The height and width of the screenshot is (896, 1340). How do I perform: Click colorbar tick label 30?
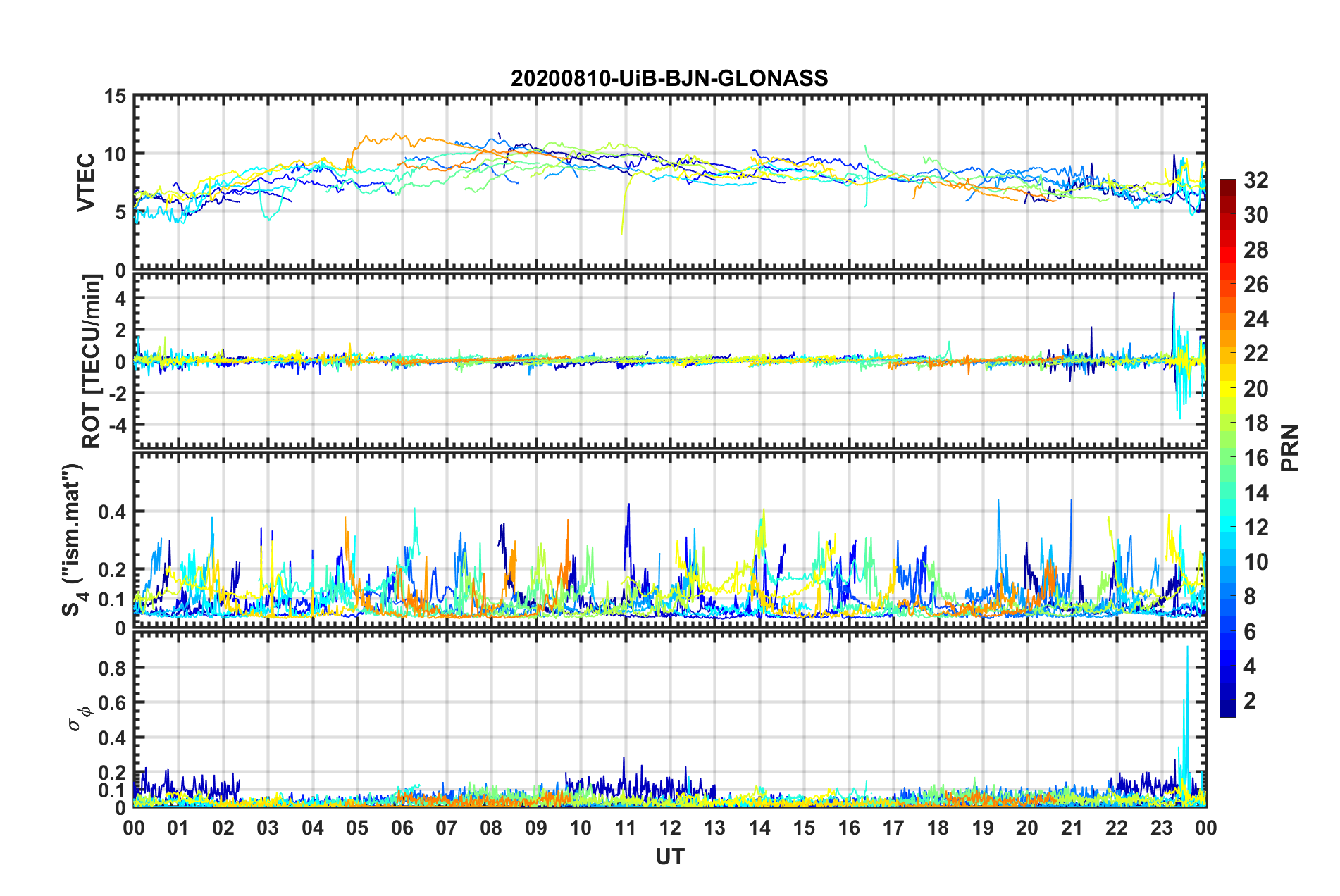[x=1255, y=215]
